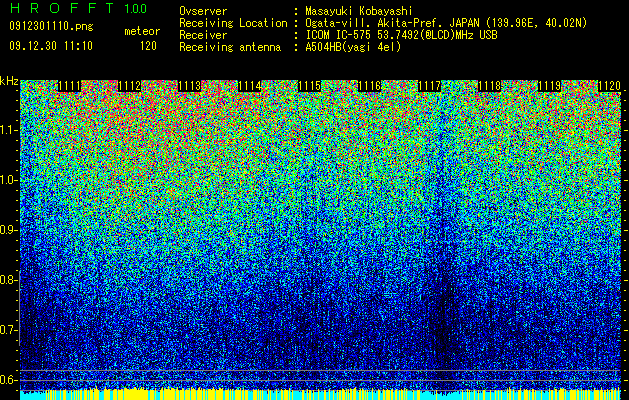Click the HROFFT title text
The image size is (629, 400).
pyautogui.click(x=62, y=8)
